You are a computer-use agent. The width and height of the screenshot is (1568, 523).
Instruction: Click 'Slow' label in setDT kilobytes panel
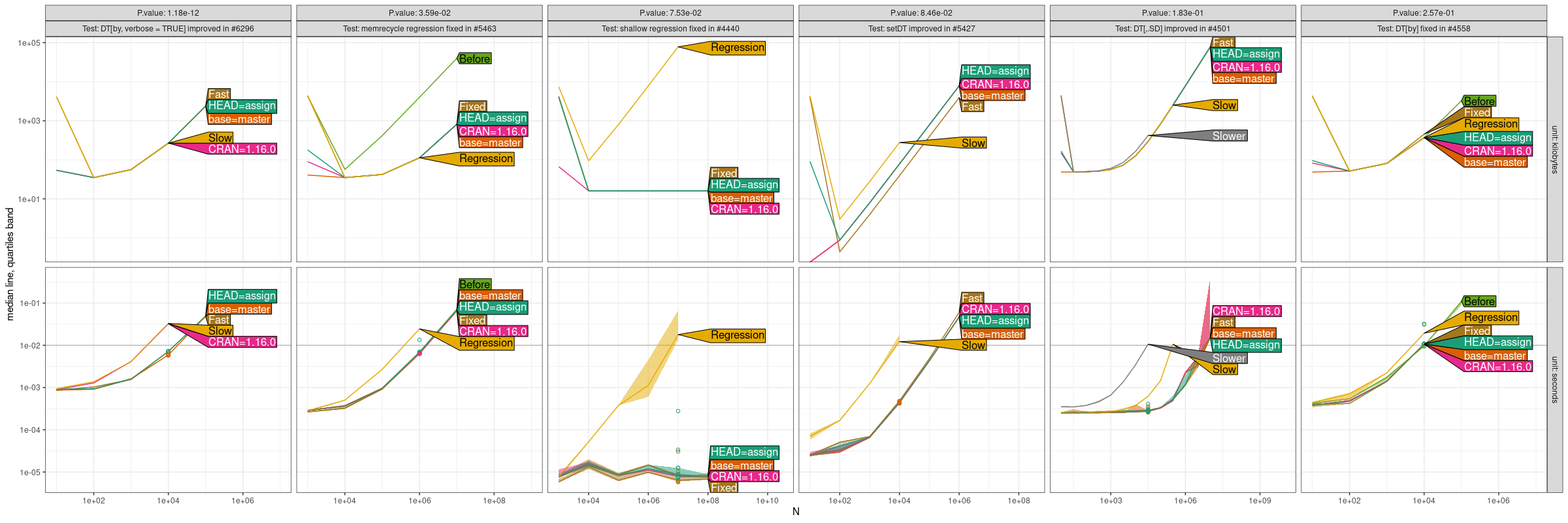click(x=973, y=143)
